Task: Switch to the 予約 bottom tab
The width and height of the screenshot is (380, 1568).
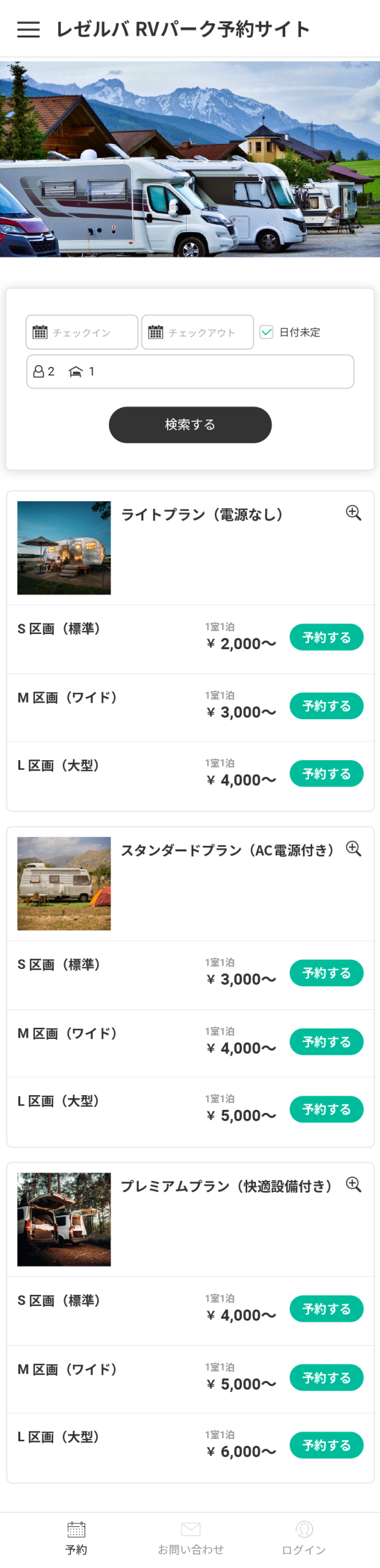Action: click(x=76, y=1538)
